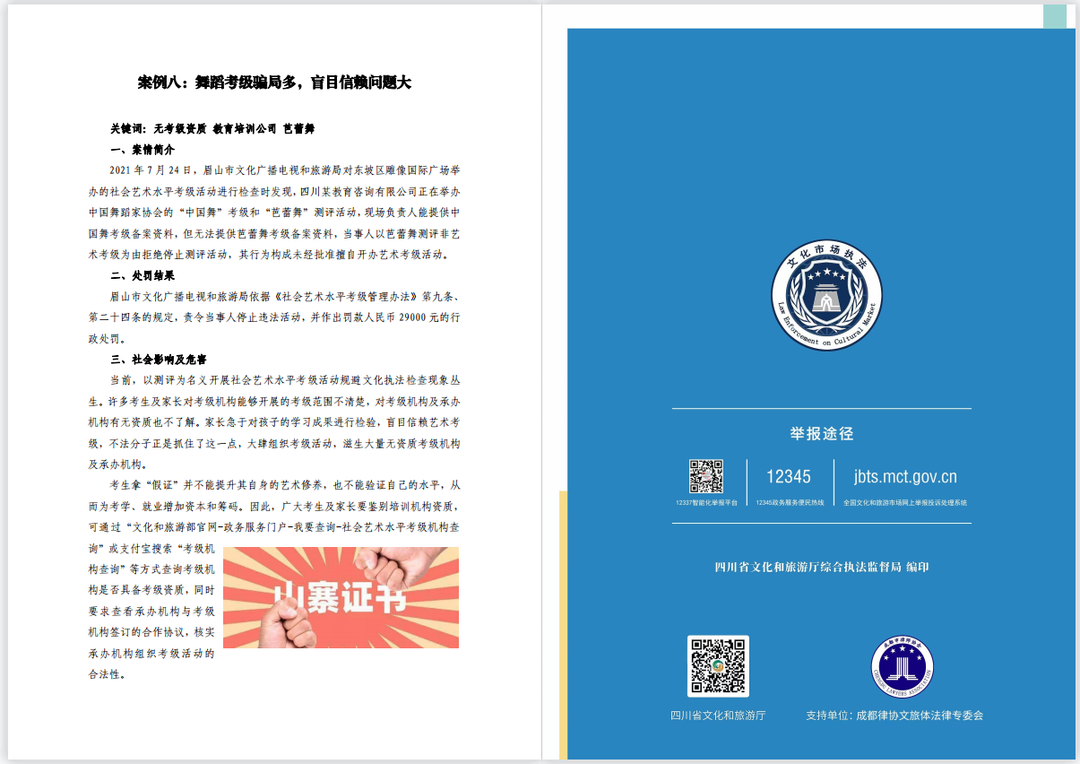Click the 支持单位：成都律协文旅体法律专委会 caption
The height and width of the screenshot is (764, 1080).
tap(895, 716)
